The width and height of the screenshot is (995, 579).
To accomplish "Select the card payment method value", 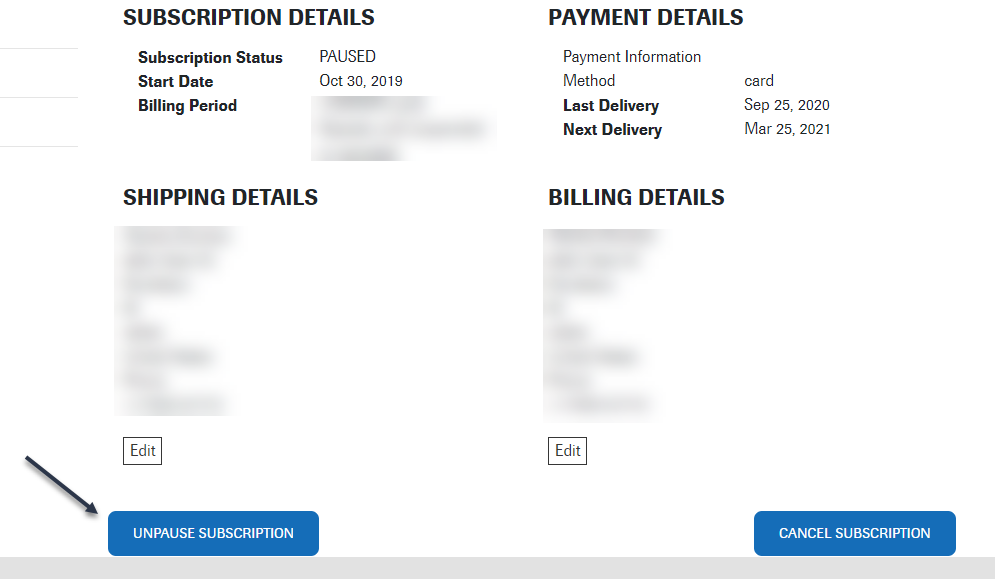I will point(758,81).
